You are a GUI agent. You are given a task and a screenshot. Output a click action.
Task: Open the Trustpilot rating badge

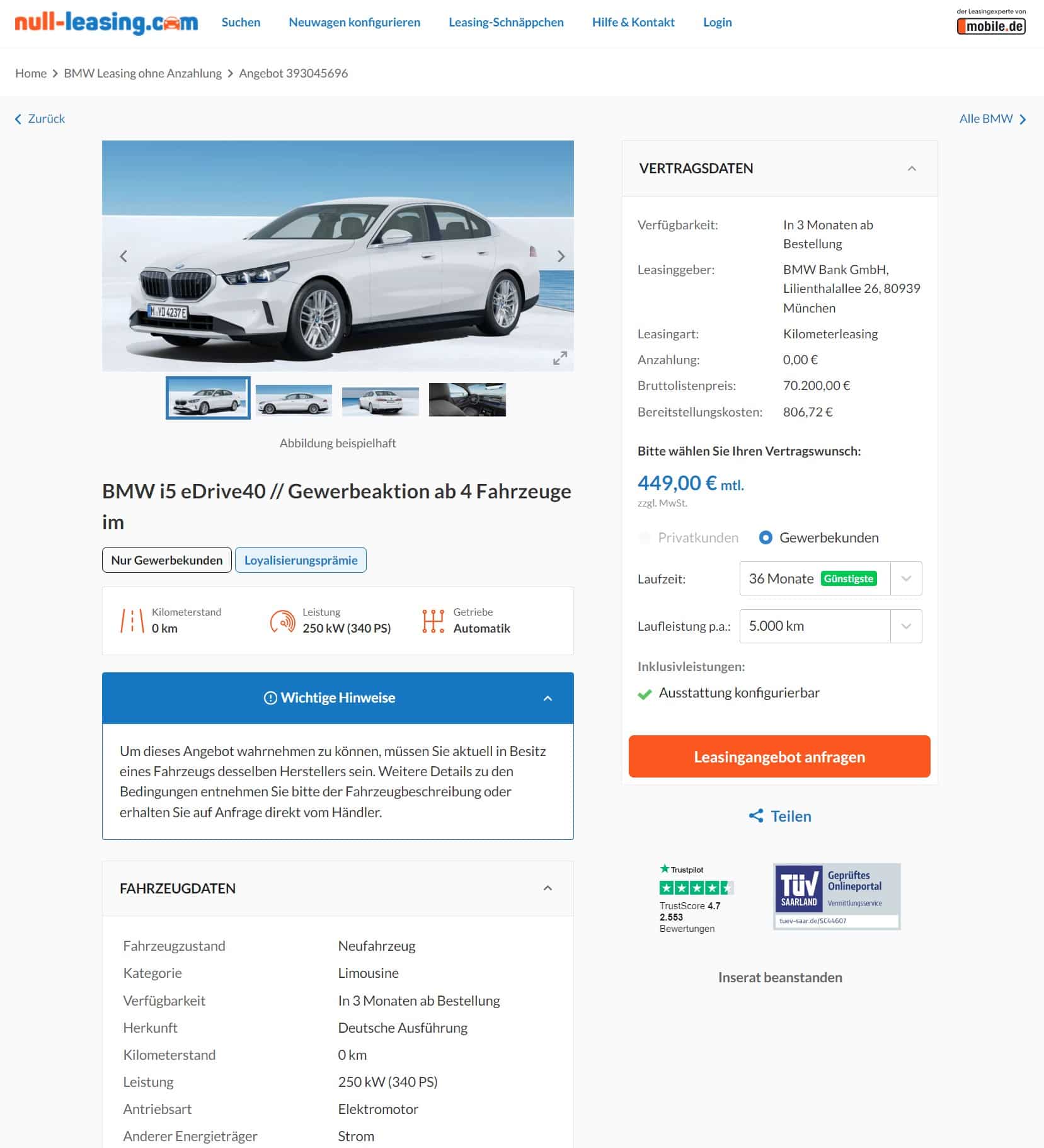coord(696,898)
